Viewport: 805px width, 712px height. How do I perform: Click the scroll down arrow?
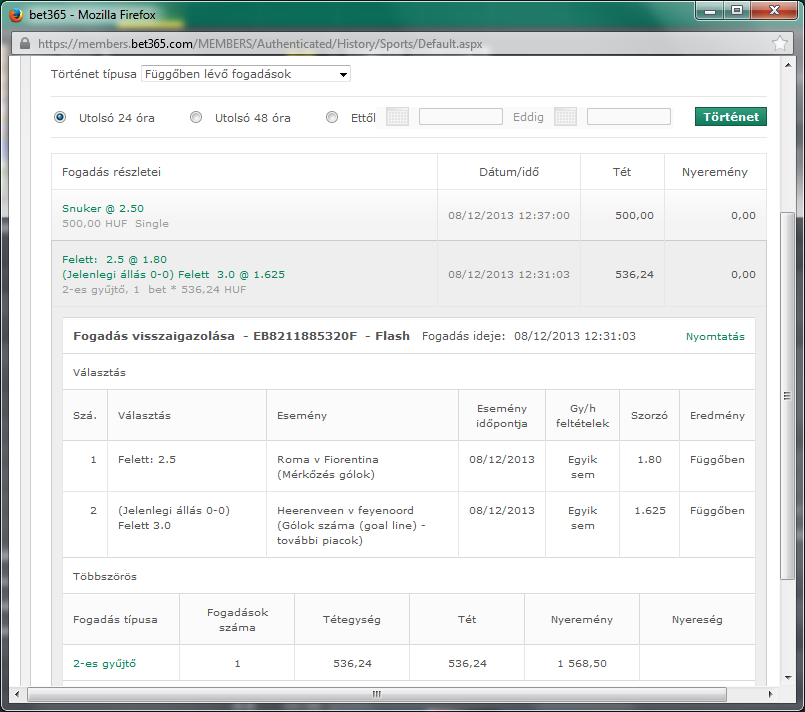point(788,678)
